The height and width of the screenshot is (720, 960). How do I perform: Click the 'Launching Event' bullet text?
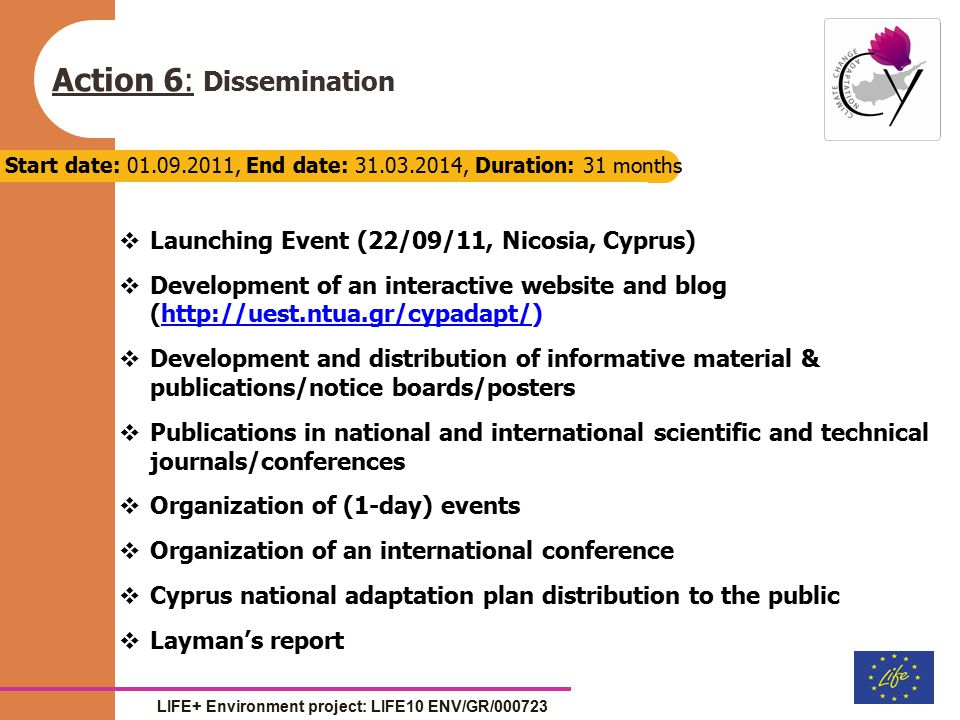point(423,241)
